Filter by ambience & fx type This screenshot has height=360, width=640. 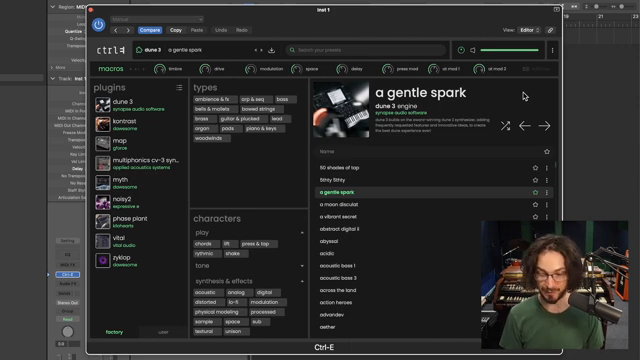pyautogui.click(x=215, y=99)
